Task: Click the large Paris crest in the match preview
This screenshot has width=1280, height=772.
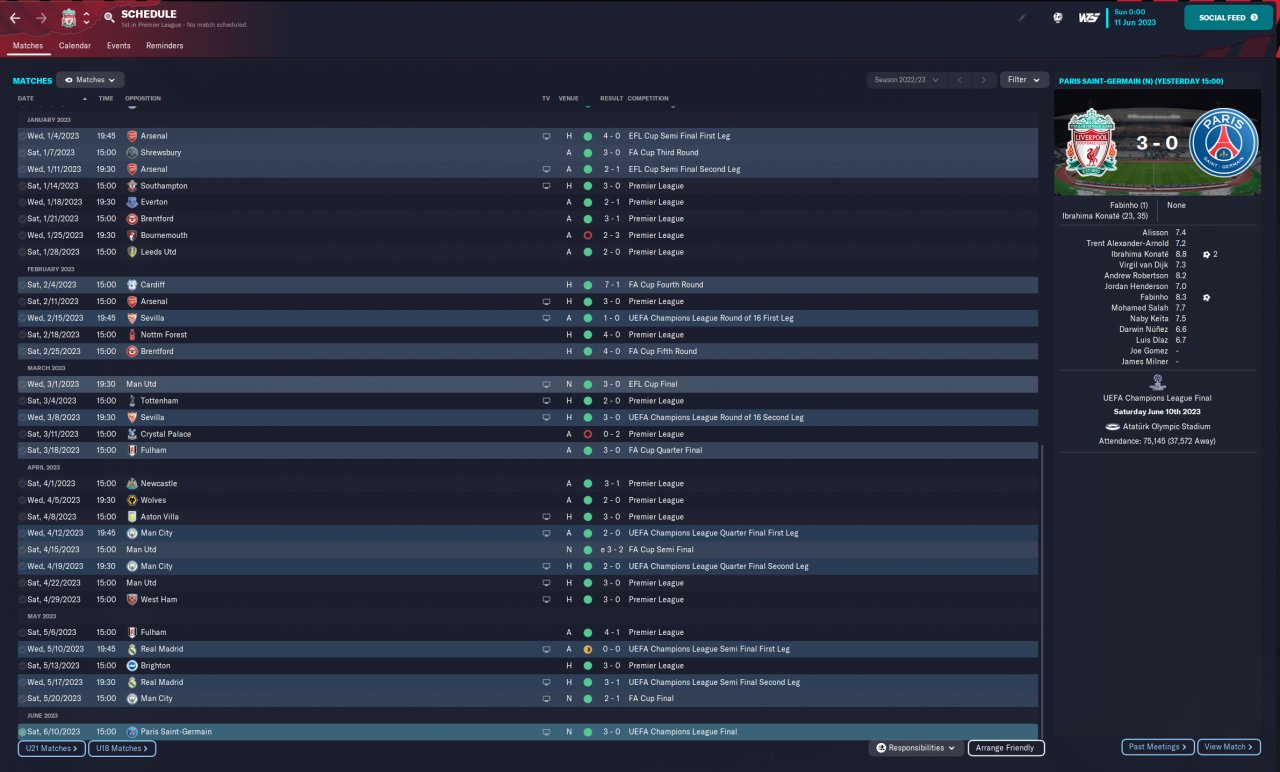Action: tap(1222, 143)
